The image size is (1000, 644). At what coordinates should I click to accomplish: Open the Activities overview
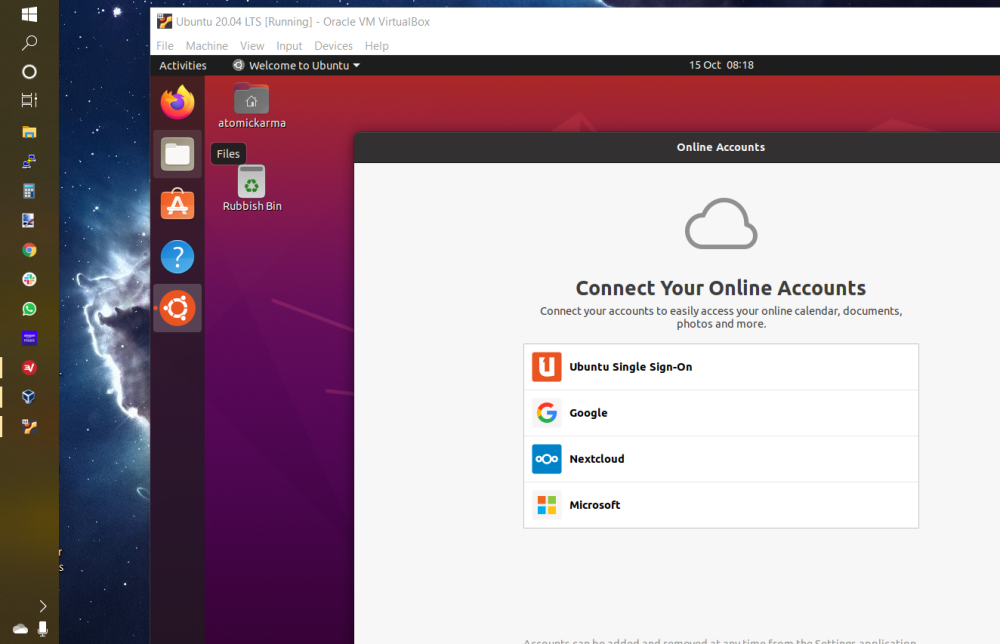point(183,64)
